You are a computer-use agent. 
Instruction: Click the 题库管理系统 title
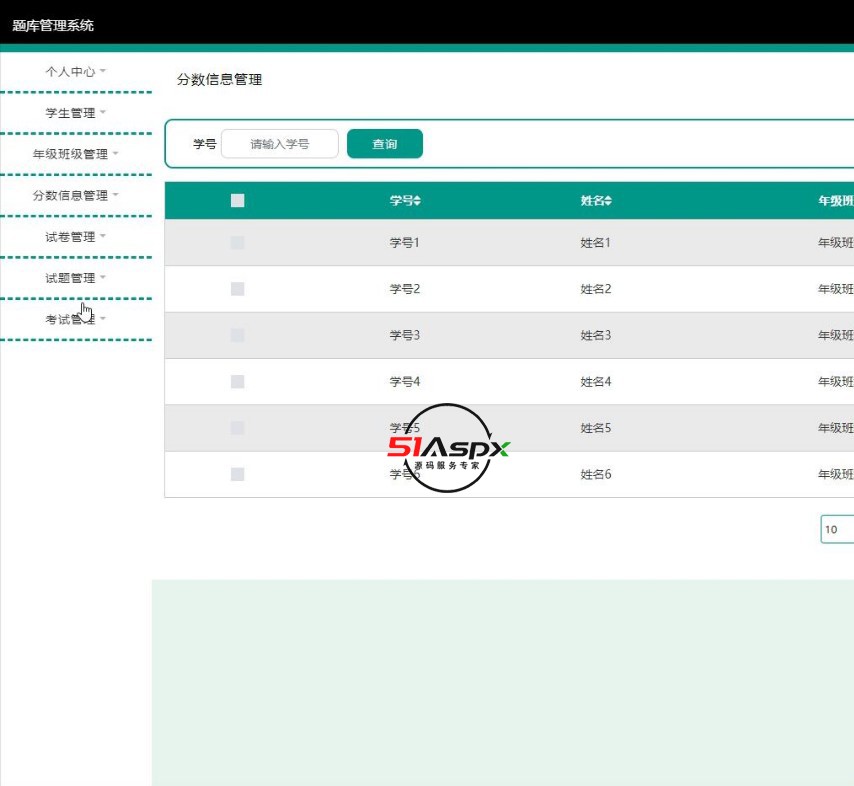click(53, 26)
